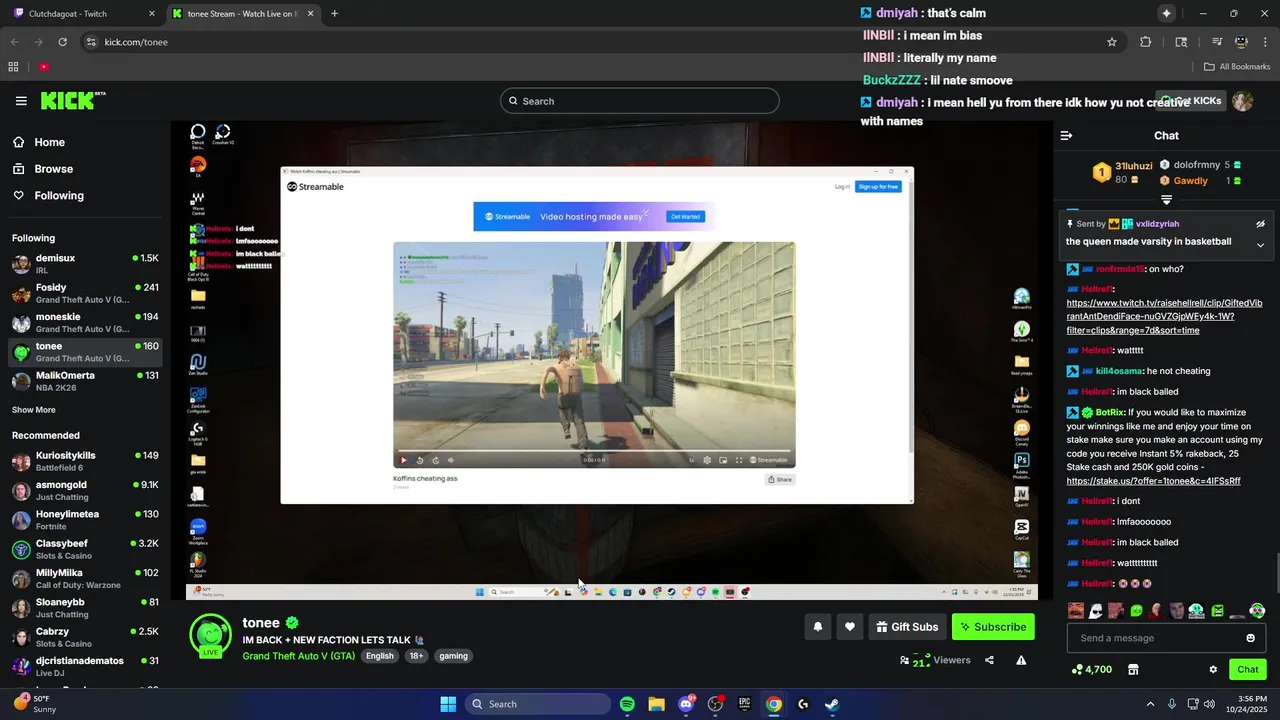Click the Gift Subs button
This screenshot has height=720, width=1280.
(x=907, y=627)
